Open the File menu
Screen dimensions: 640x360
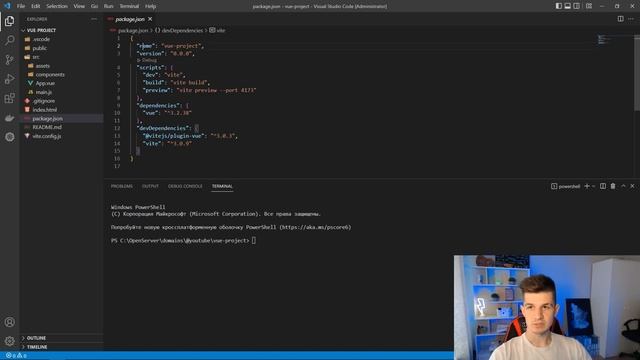coord(21,6)
